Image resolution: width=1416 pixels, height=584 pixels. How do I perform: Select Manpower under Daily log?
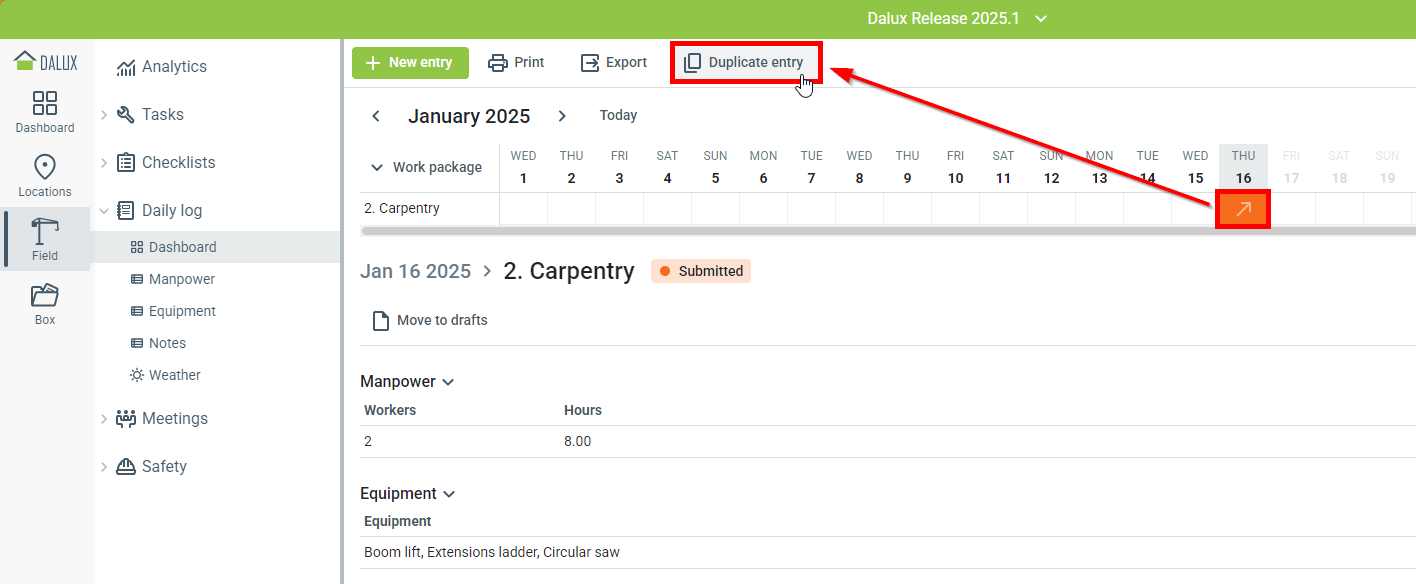pyautogui.click(x=181, y=279)
